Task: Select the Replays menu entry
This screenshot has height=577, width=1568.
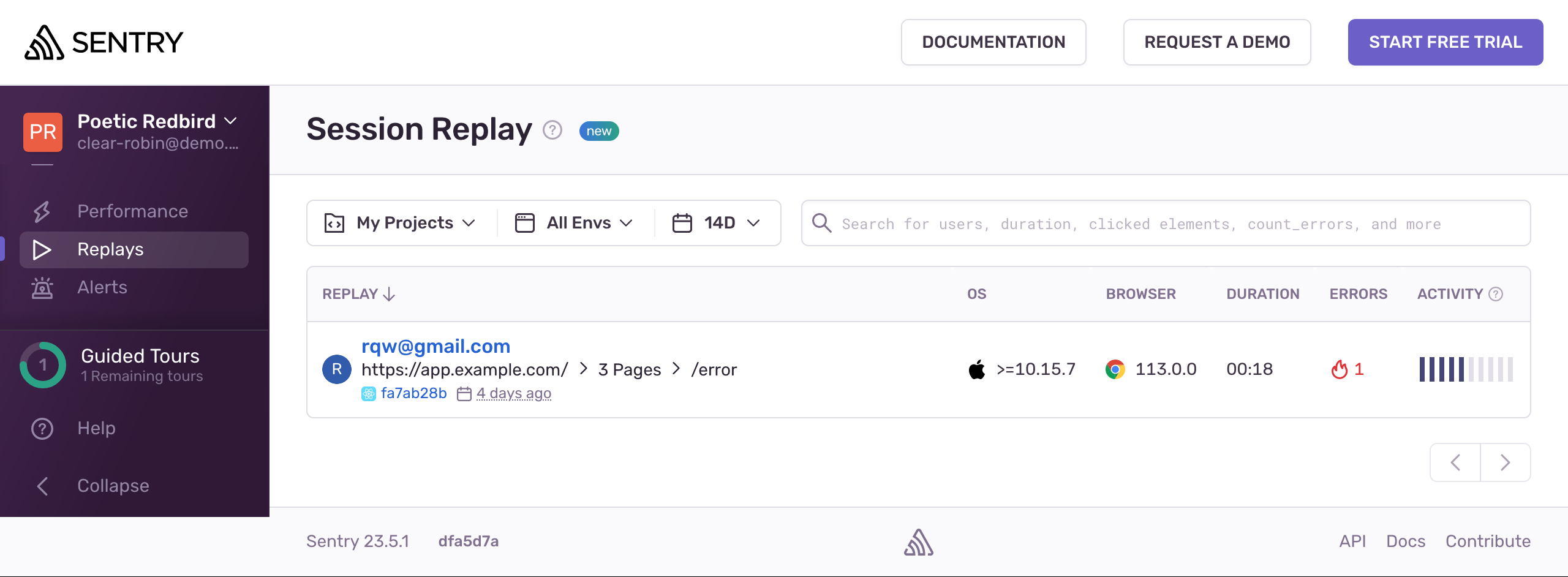Action: tap(110, 249)
